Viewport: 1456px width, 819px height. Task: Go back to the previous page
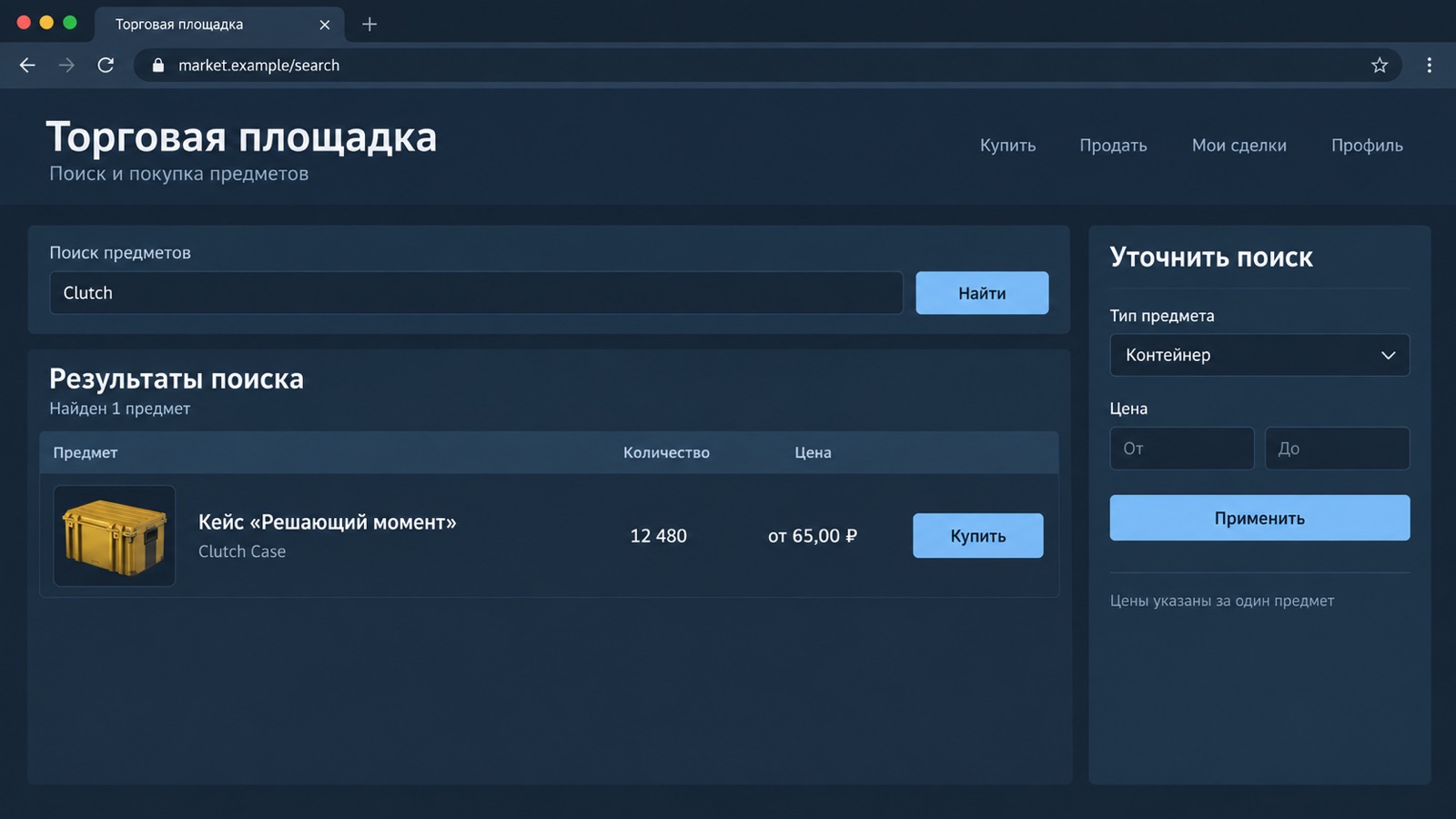(x=27, y=66)
